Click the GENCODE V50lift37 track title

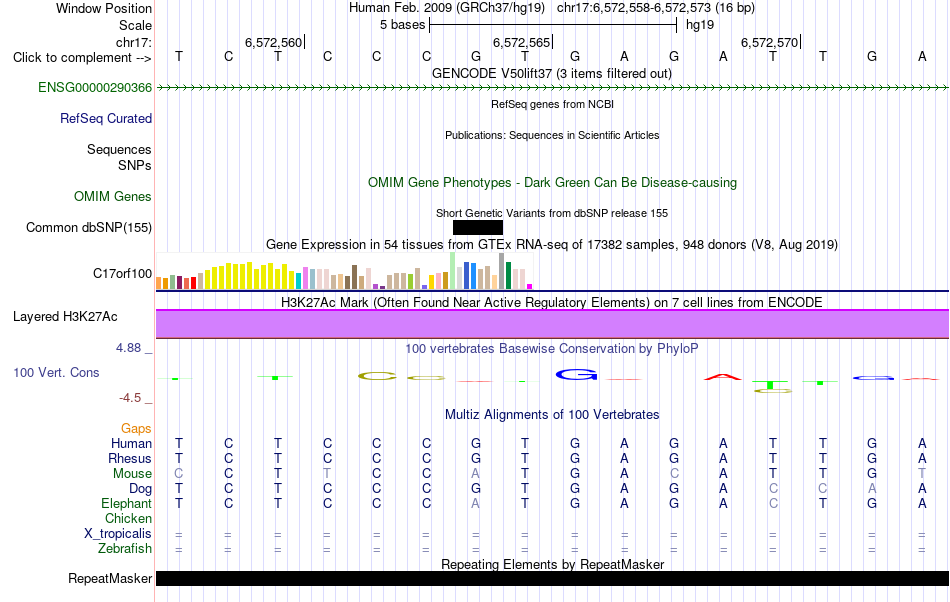point(552,74)
